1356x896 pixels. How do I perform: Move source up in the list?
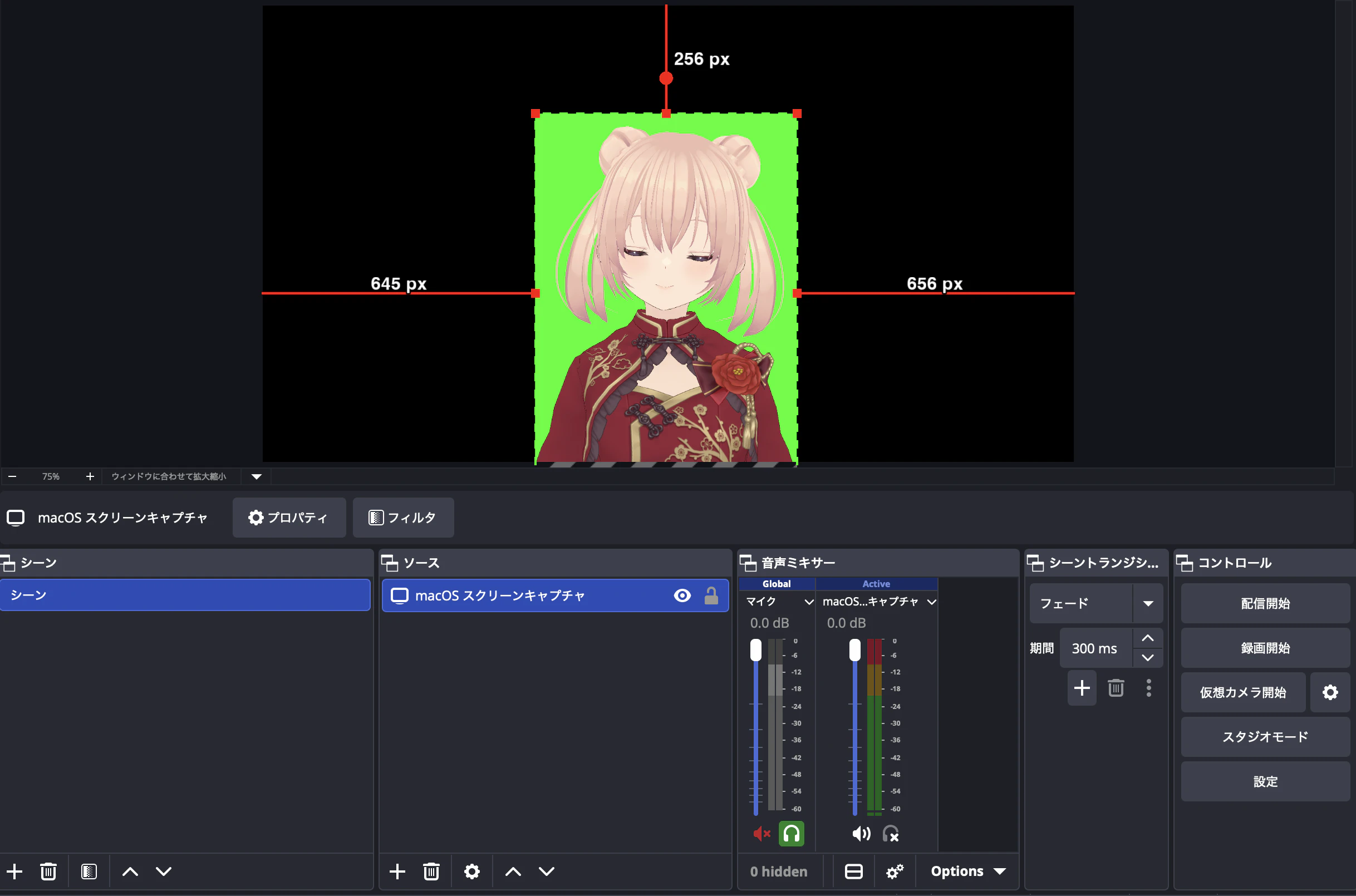coord(513,872)
